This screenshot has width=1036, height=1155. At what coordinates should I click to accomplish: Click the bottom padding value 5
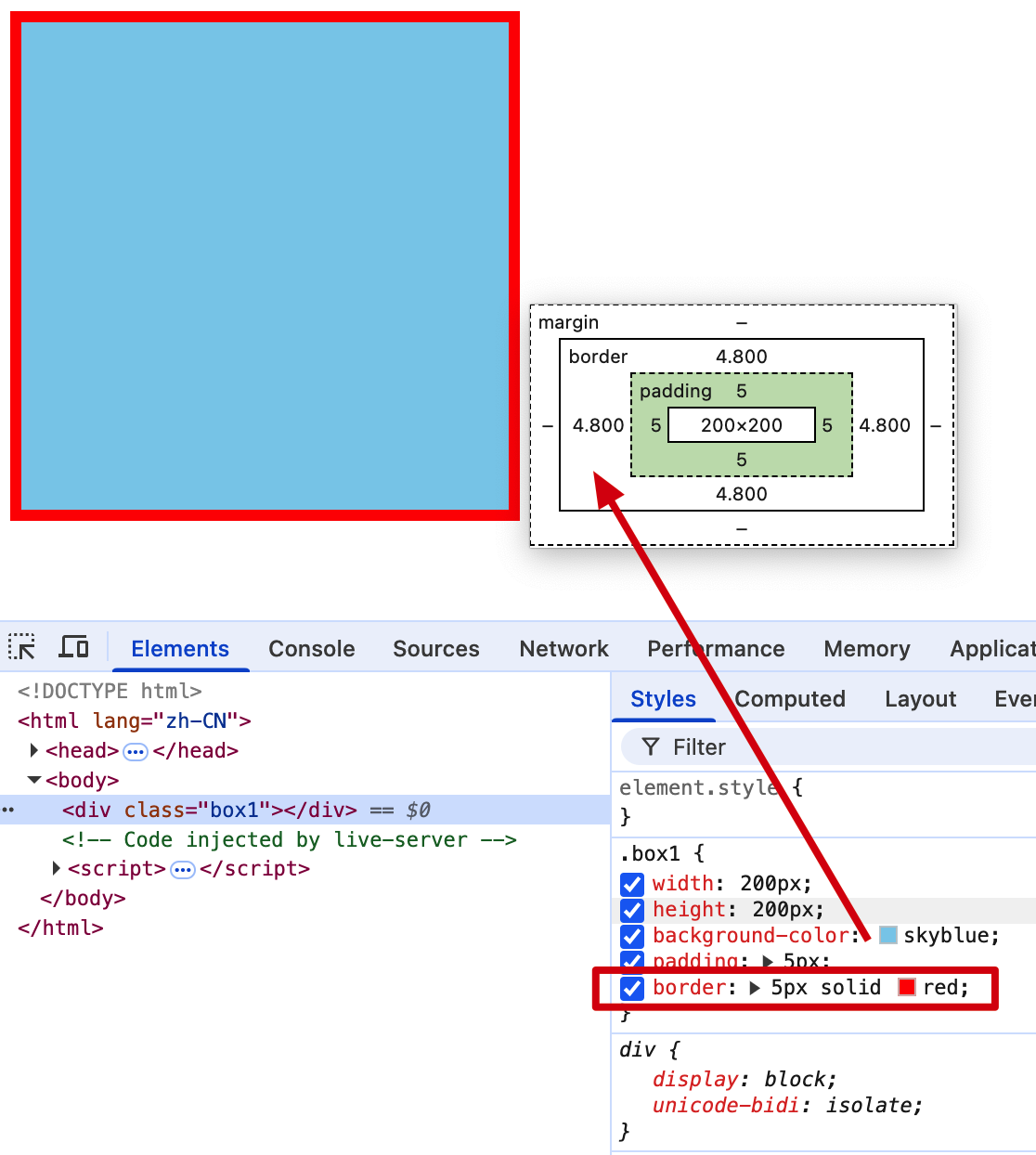(x=742, y=460)
